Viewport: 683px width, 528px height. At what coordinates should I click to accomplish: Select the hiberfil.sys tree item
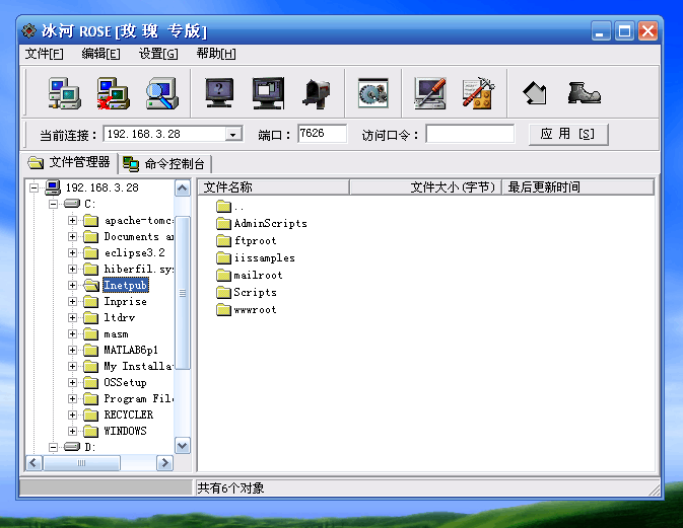click(139, 269)
